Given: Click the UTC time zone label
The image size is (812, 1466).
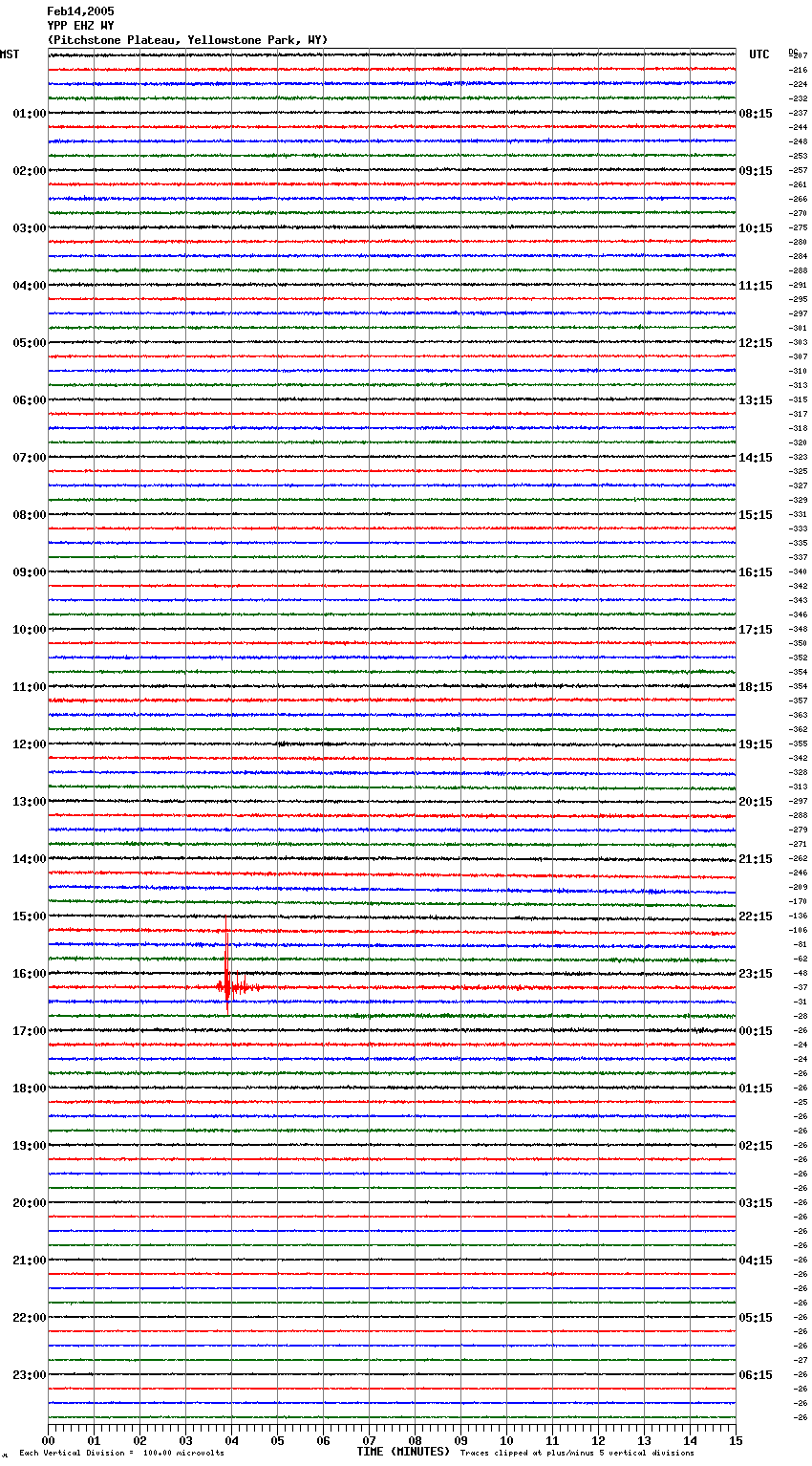Looking at the screenshot, I should coord(759,54).
